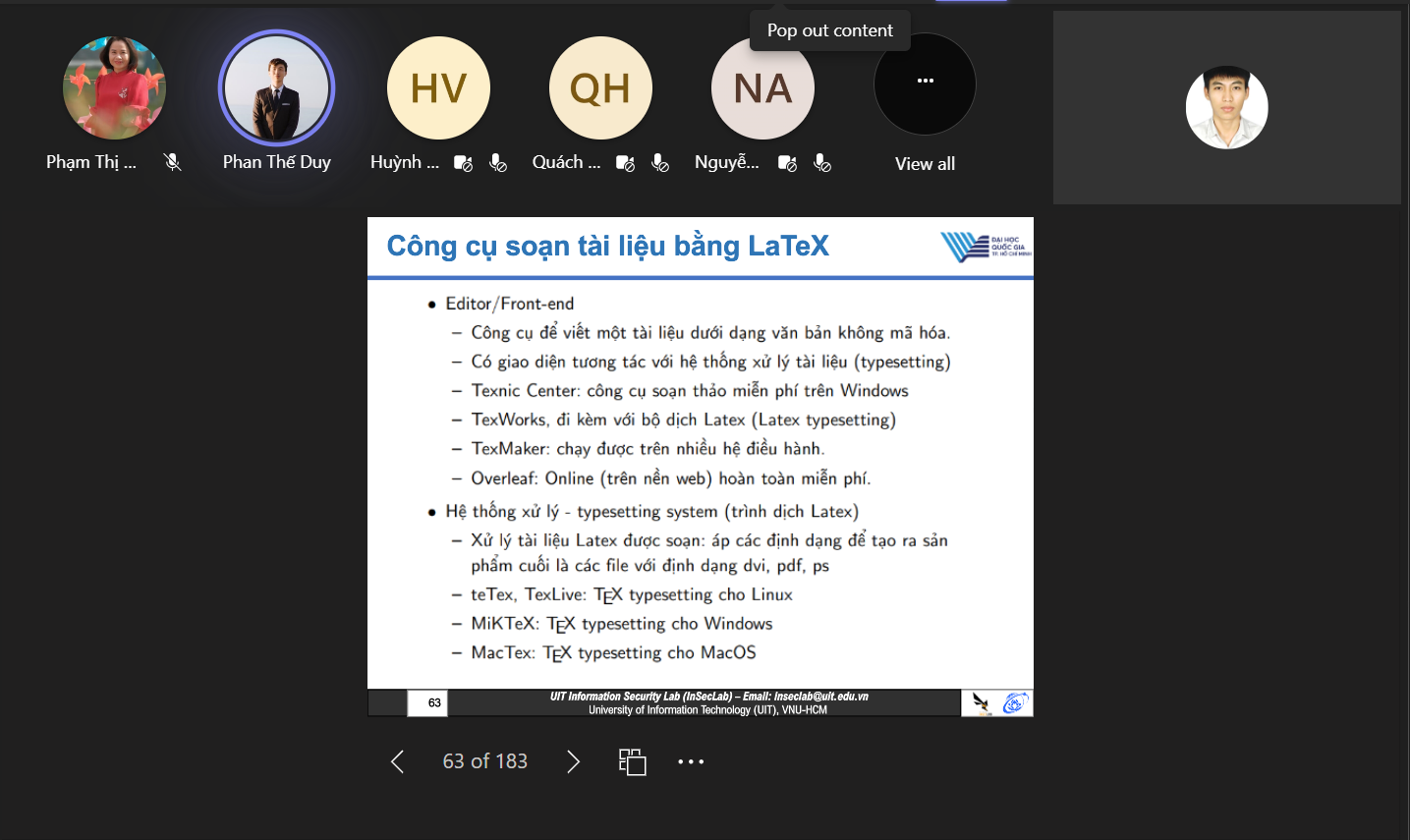This screenshot has width=1410, height=840.
Task: Click the Pop out content button
Action: pos(828,30)
